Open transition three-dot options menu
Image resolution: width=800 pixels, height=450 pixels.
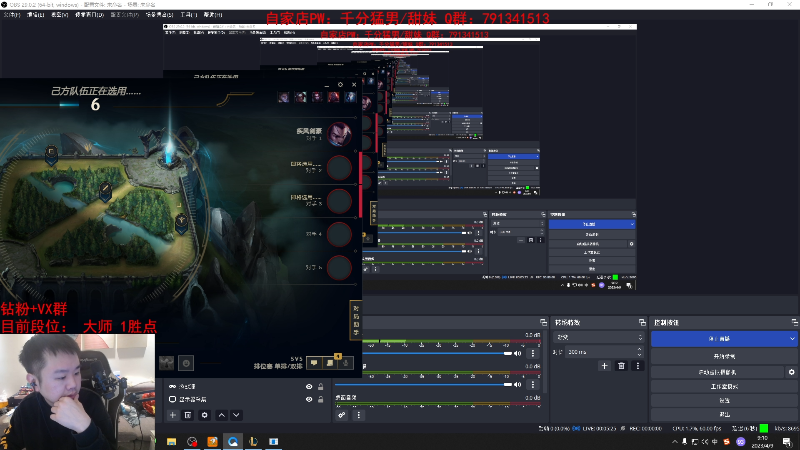coord(638,366)
